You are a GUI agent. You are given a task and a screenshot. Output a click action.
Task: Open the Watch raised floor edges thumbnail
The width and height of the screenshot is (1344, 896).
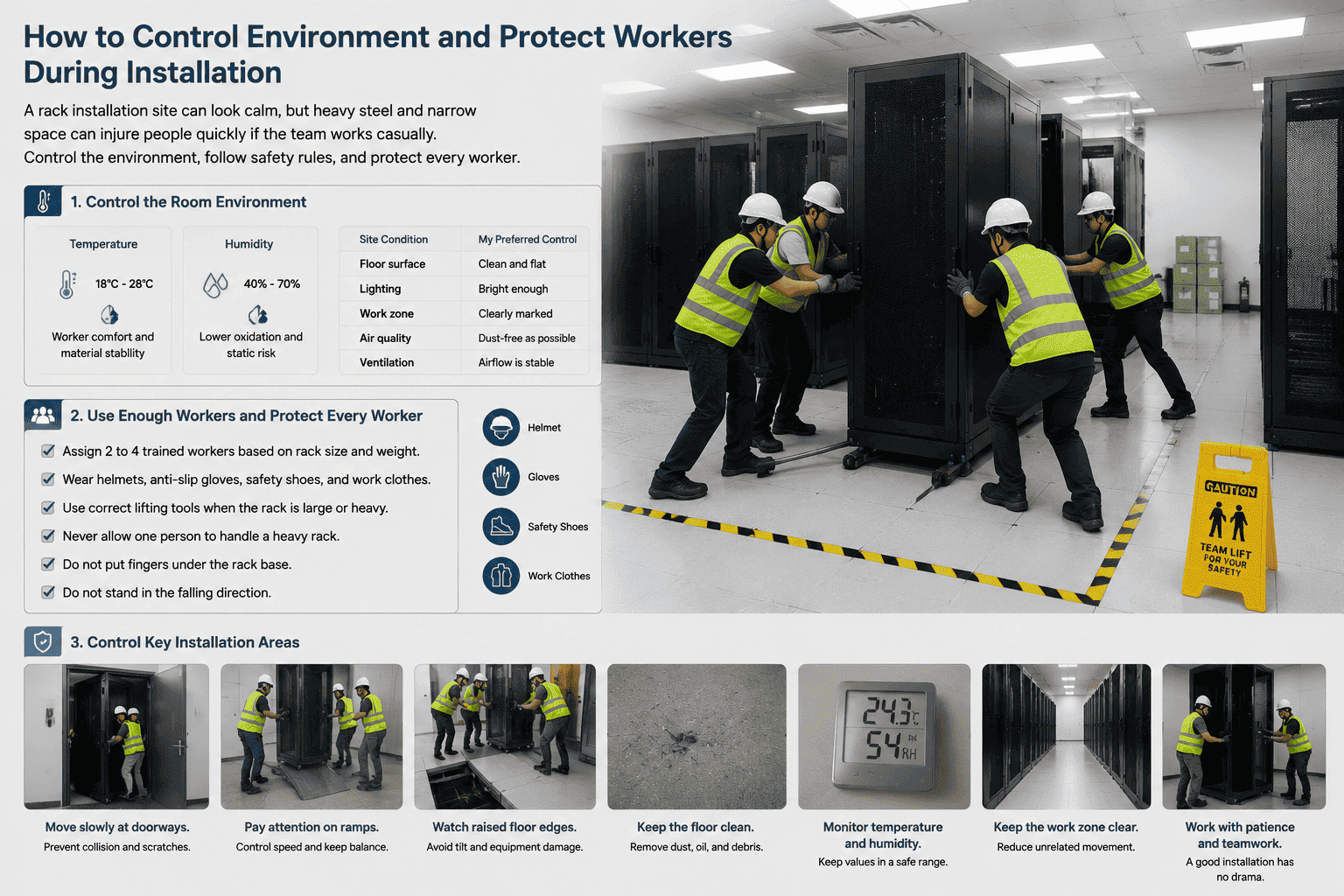(505, 737)
